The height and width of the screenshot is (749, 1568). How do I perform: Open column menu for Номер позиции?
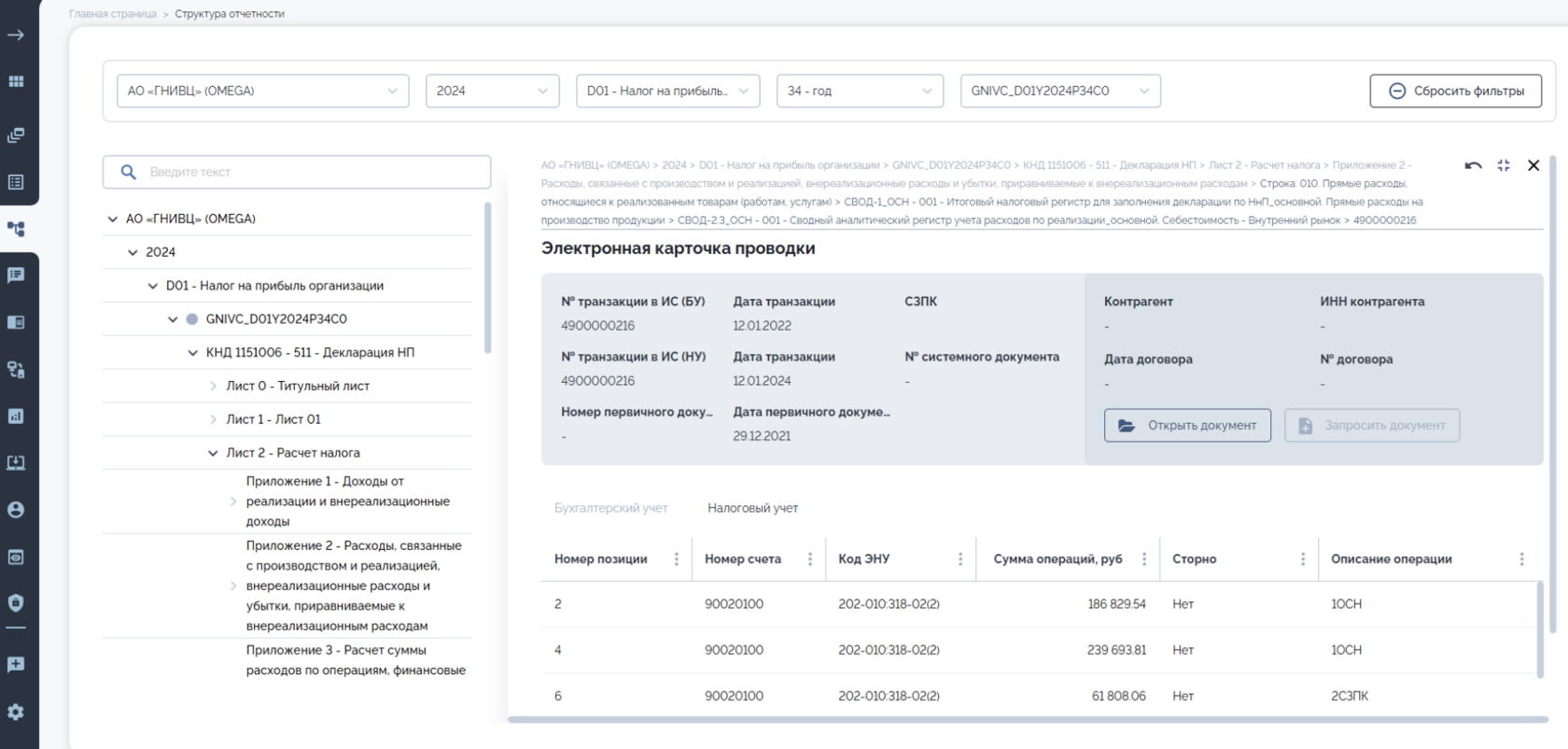(677, 559)
